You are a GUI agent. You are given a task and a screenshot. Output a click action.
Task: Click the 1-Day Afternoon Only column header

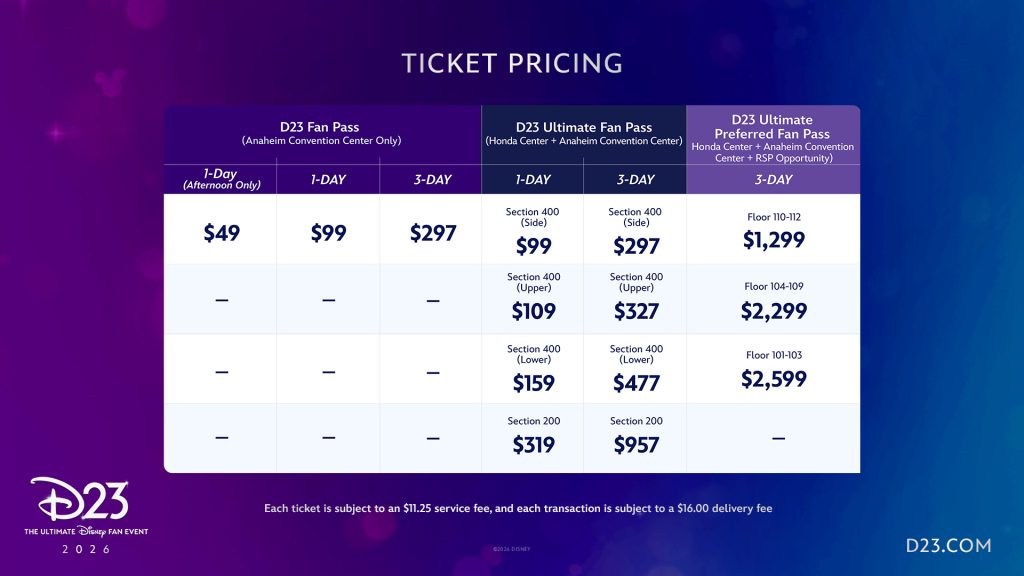[x=220, y=179]
